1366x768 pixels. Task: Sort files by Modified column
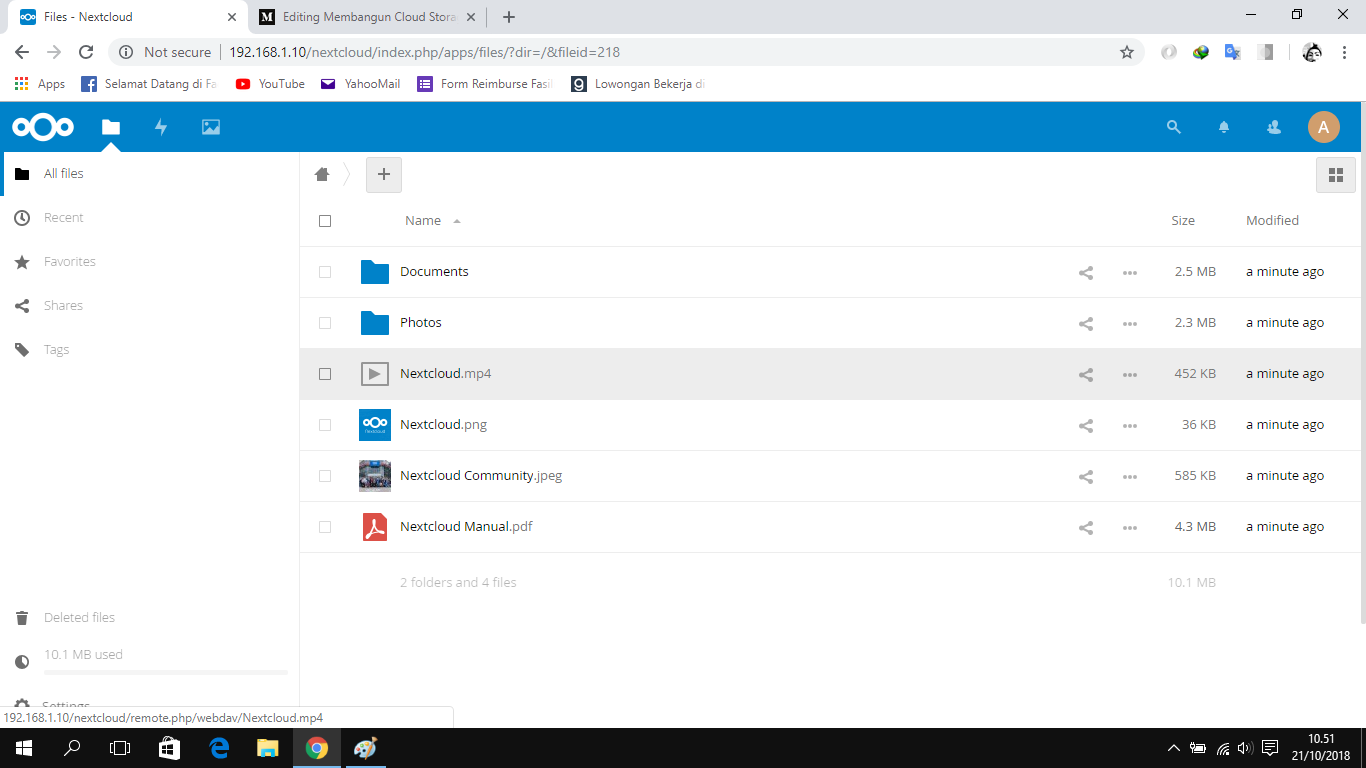pyautogui.click(x=1272, y=221)
